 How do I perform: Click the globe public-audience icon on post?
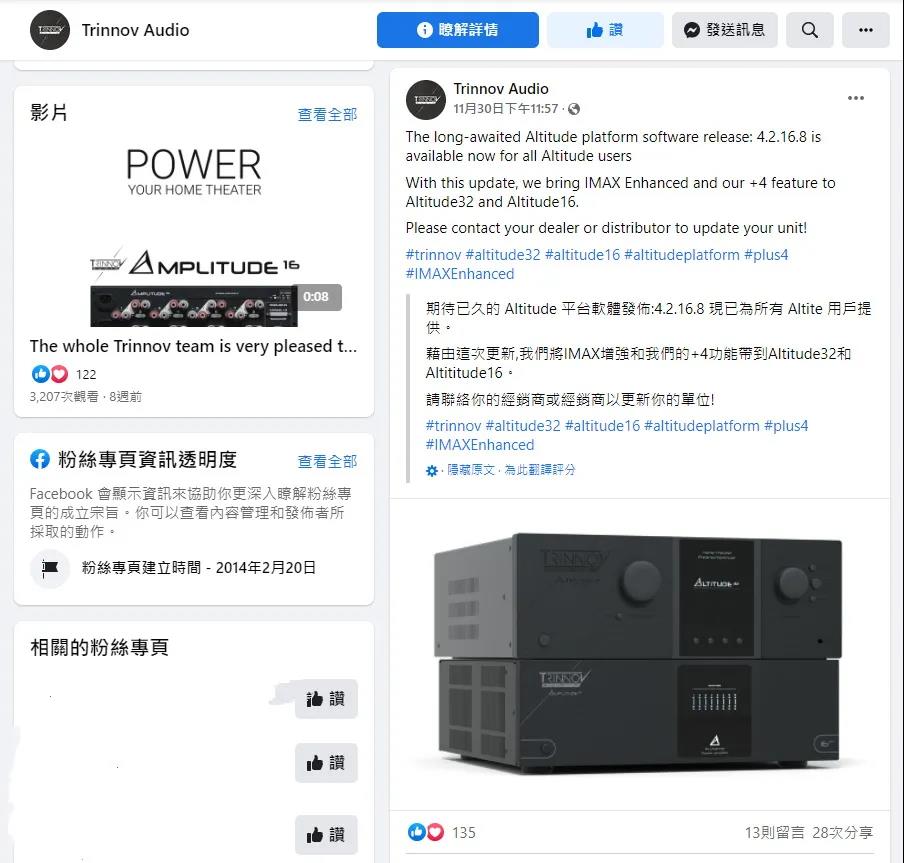[x=574, y=109]
